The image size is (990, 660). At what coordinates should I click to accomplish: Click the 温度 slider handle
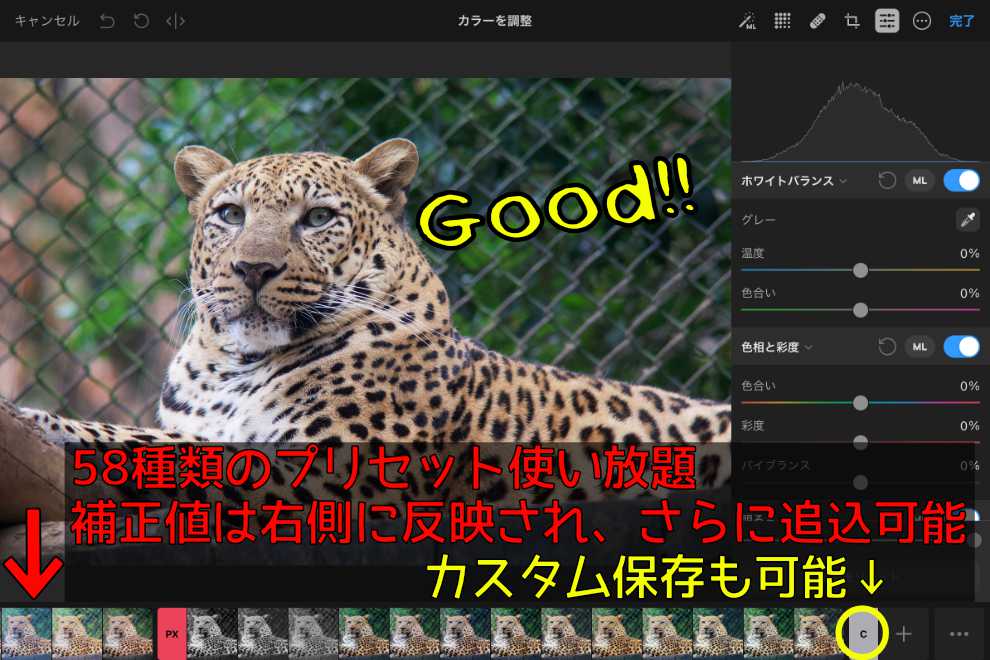(860, 270)
